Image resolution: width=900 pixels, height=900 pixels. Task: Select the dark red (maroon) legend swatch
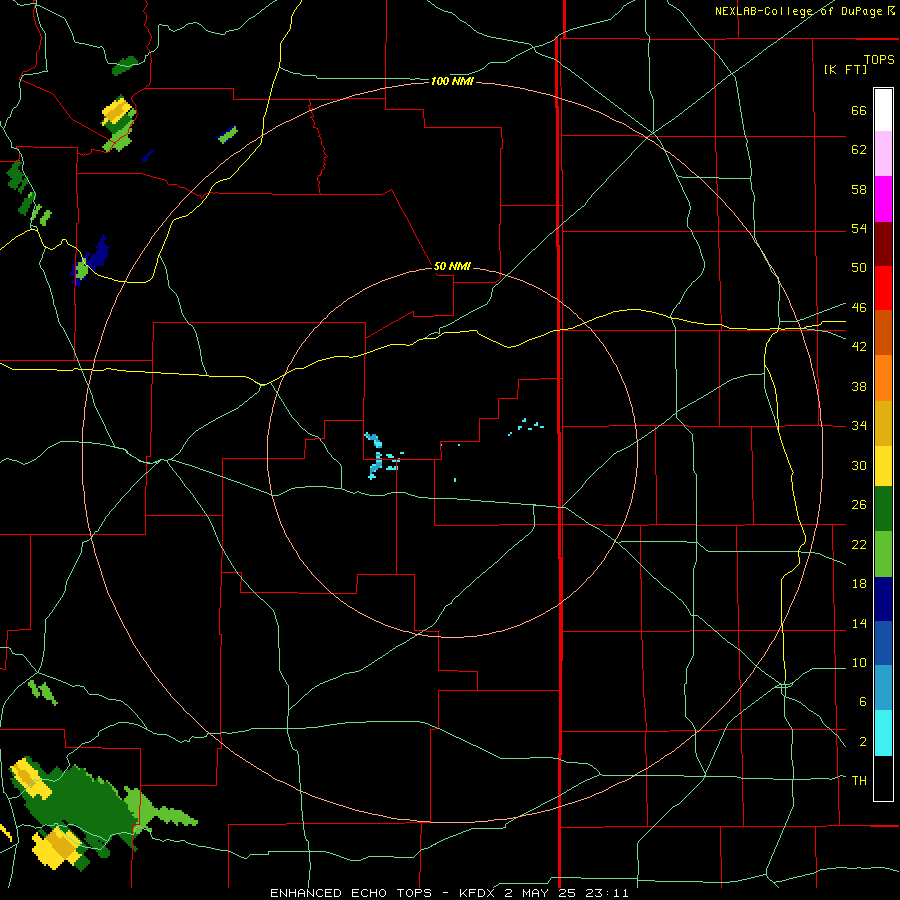883,244
